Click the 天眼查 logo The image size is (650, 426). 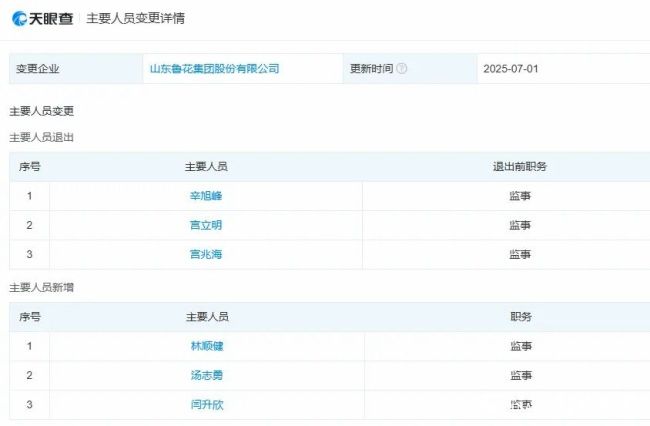pos(43,18)
